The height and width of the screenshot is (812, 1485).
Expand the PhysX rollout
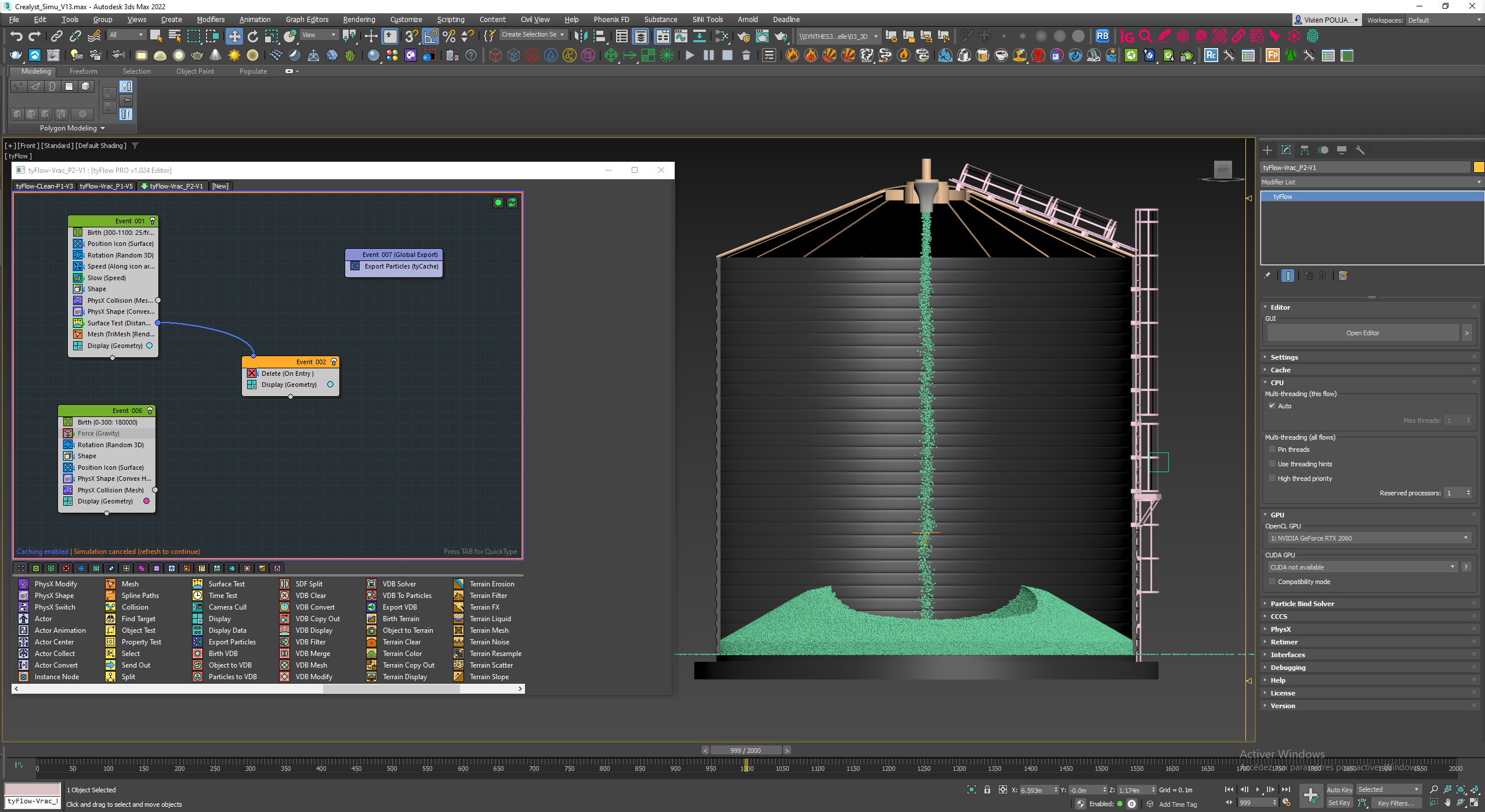click(x=1280, y=629)
